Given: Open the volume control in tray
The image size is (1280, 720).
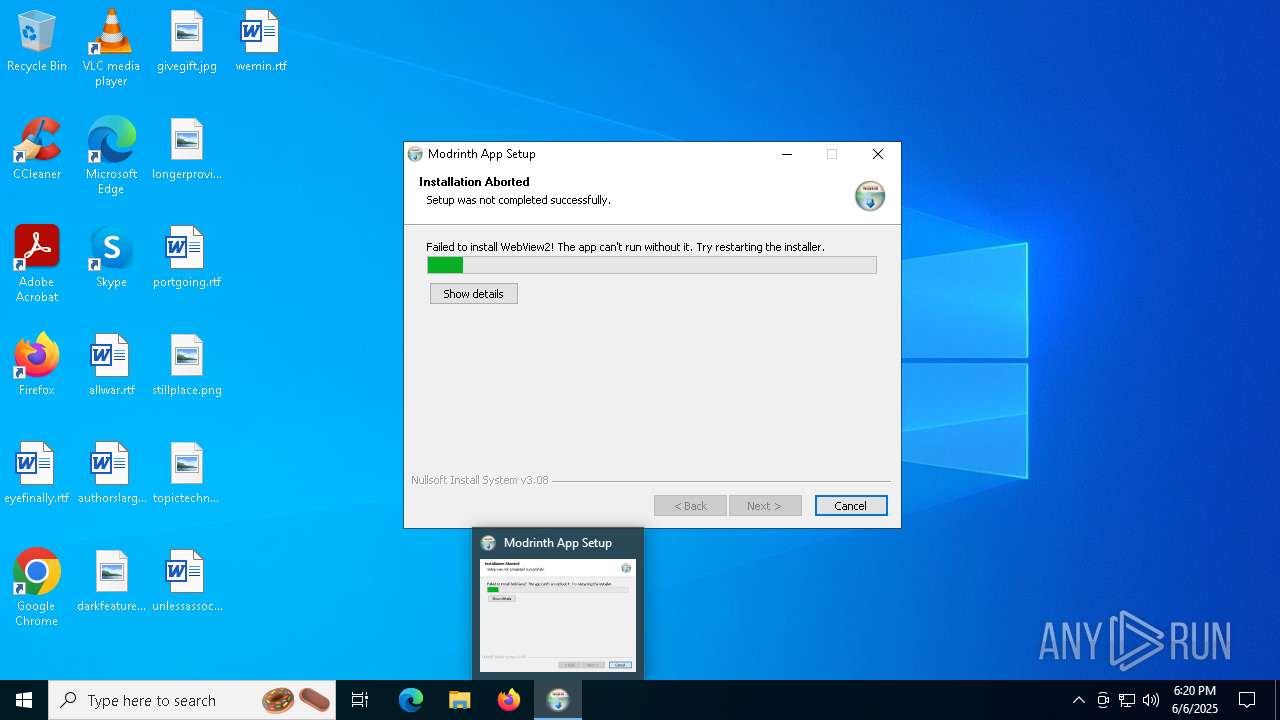Looking at the screenshot, I should click(1151, 700).
